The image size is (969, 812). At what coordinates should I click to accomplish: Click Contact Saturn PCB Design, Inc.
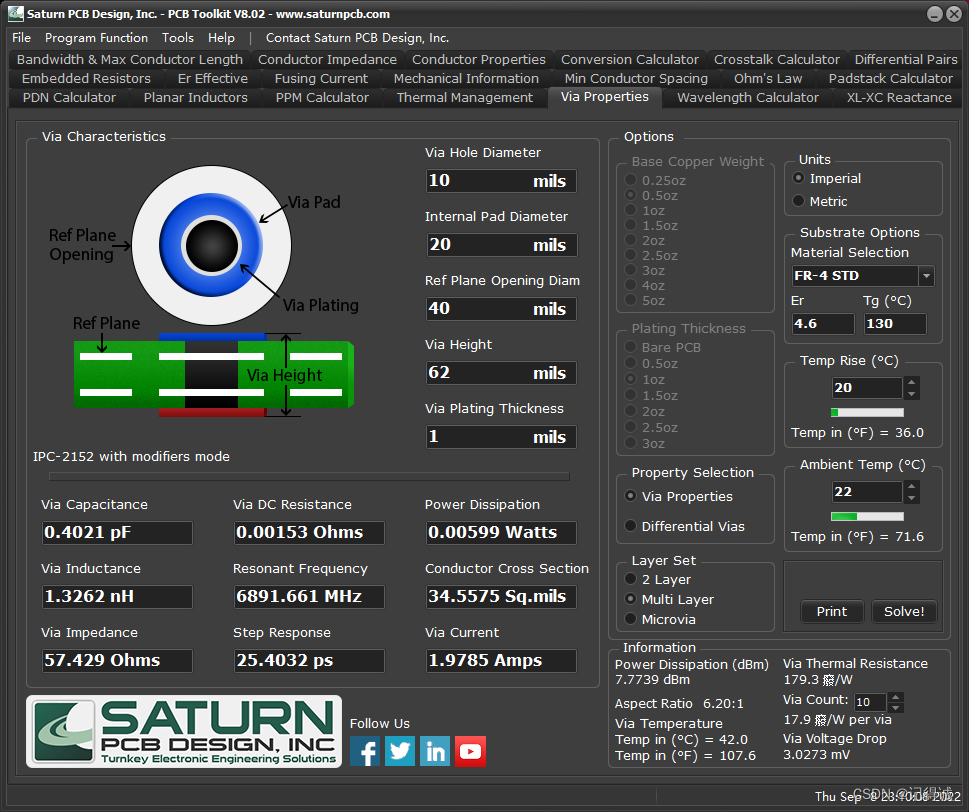(357, 38)
